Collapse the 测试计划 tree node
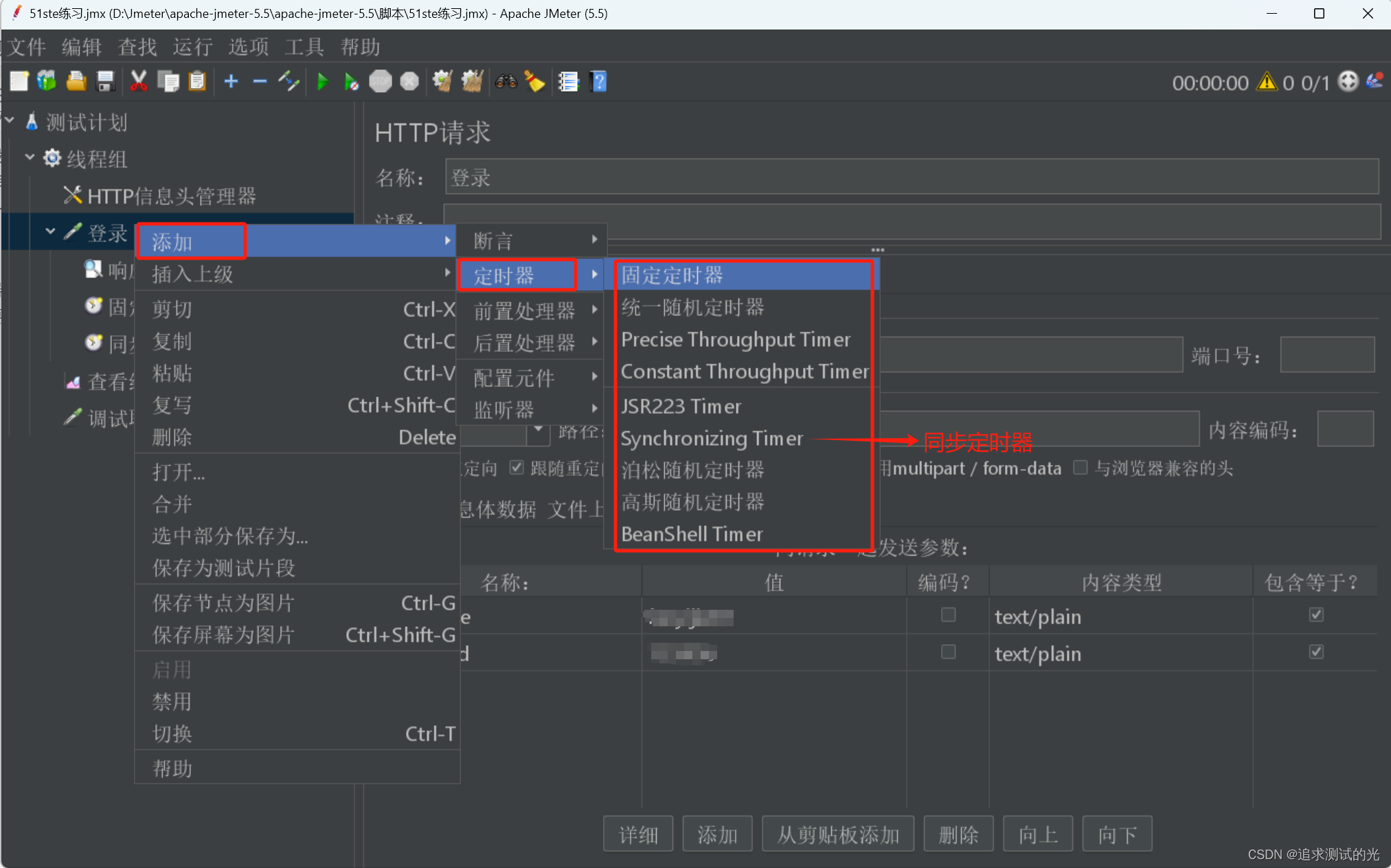The height and width of the screenshot is (868, 1391). [x=10, y=121]
